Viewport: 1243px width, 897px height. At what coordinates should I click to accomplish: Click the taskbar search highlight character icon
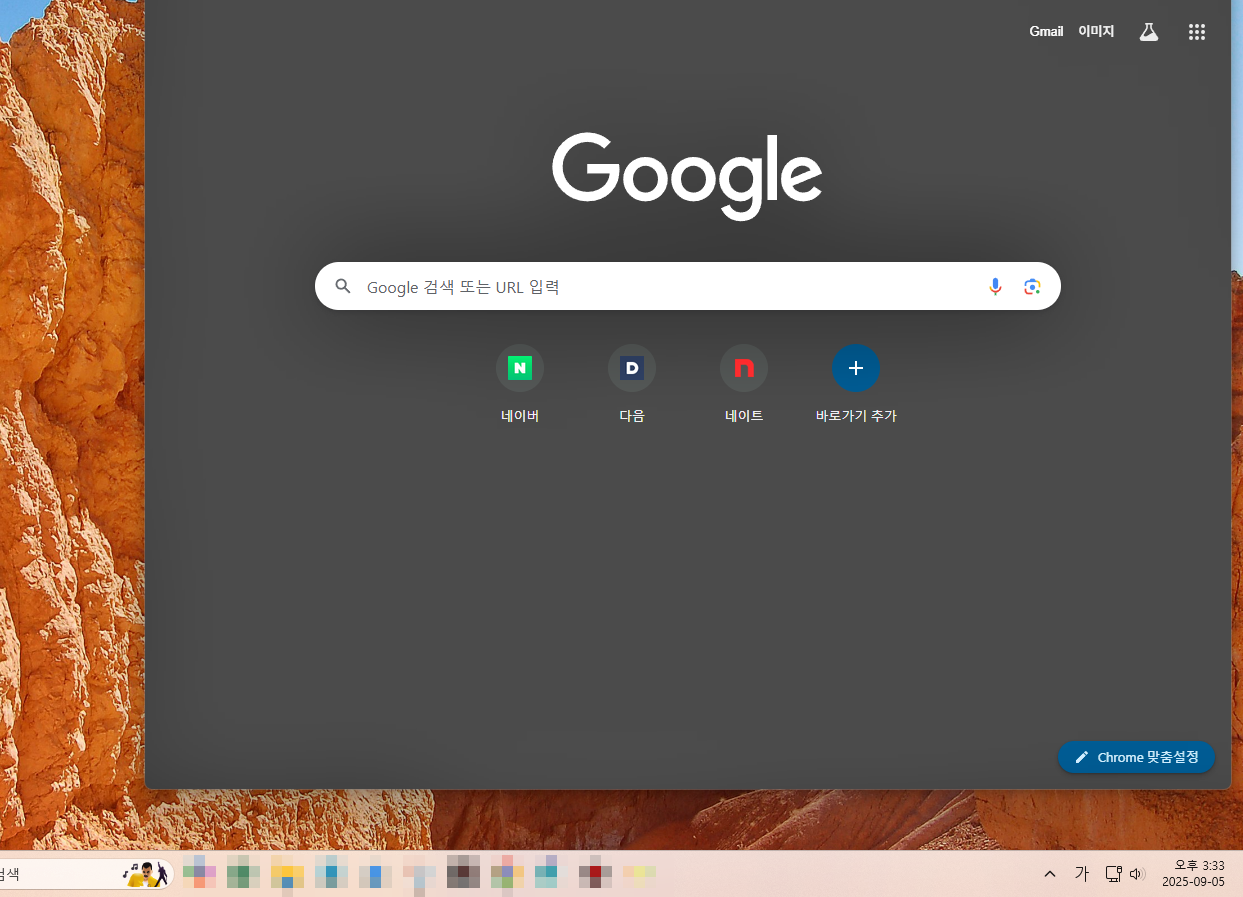tap(145, 874)
